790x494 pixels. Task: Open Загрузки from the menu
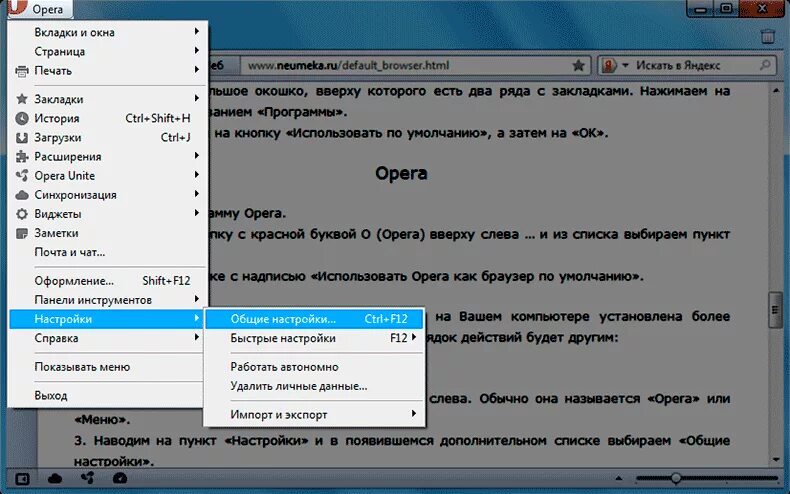coord(108,137)
